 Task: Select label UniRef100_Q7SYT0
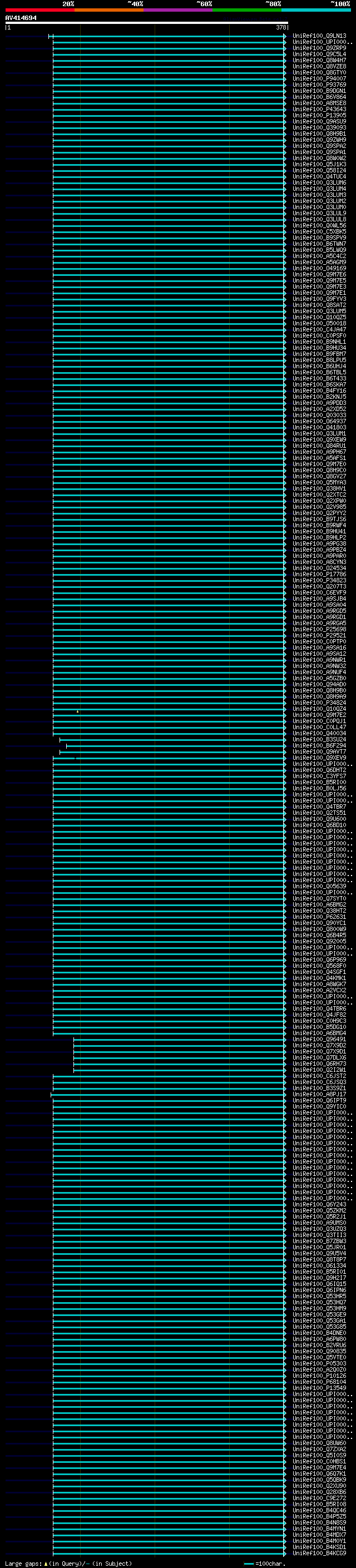coord(319,898)
